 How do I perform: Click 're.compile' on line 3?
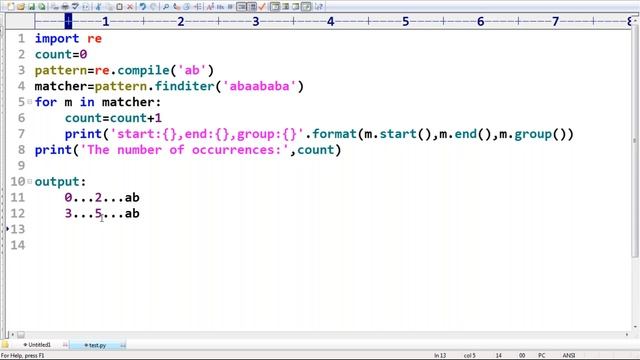[132, 70]
